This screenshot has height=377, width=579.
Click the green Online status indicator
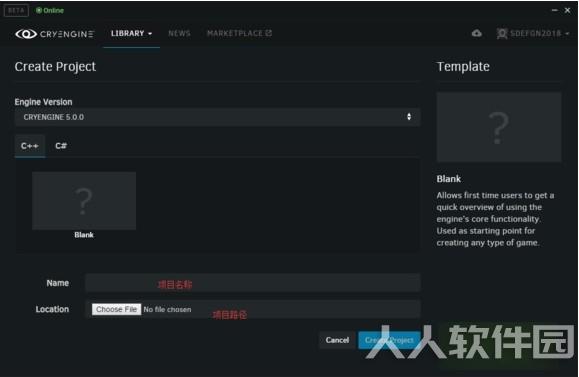[x=50, y=10]
